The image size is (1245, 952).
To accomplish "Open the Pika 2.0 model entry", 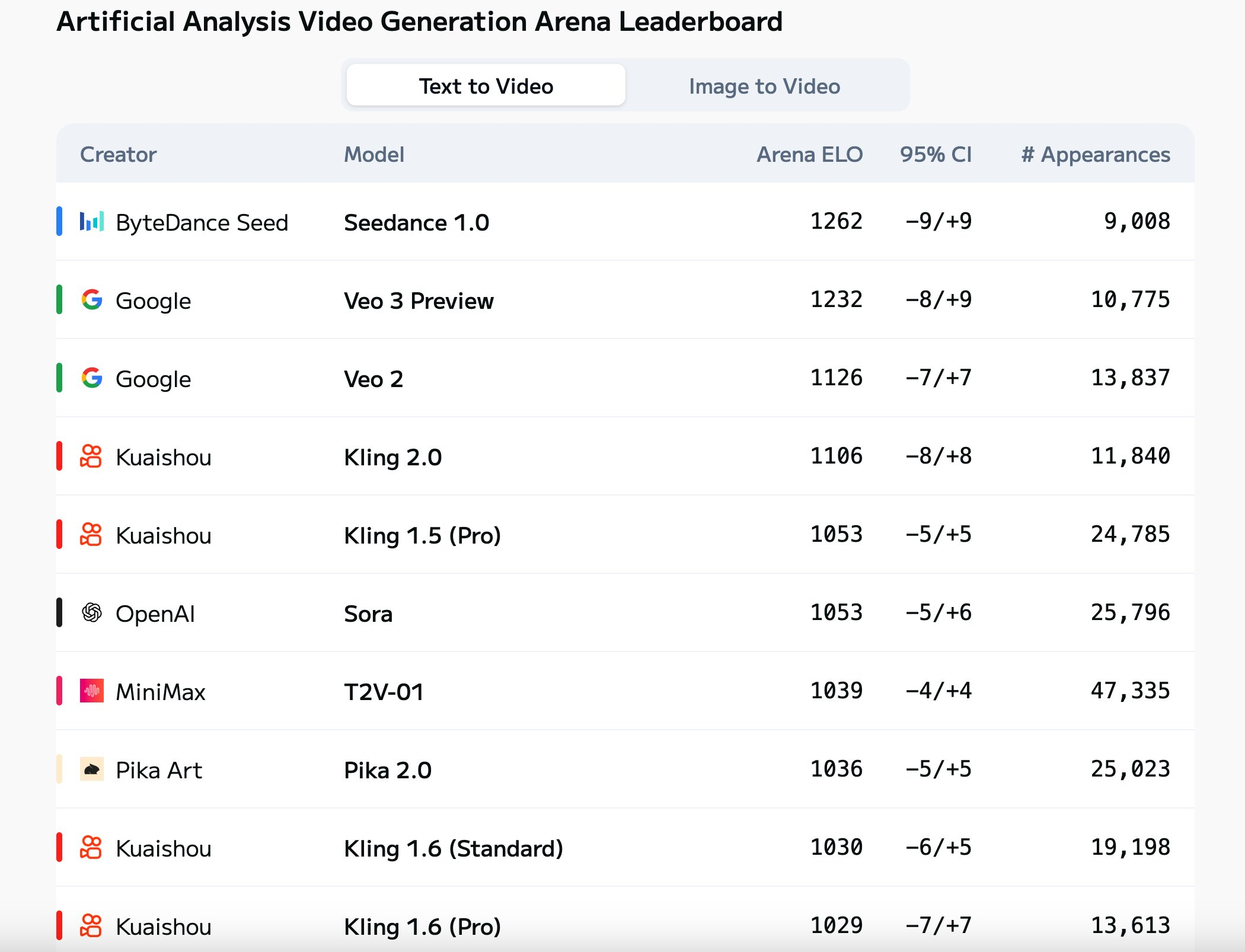I will (388, 770).
